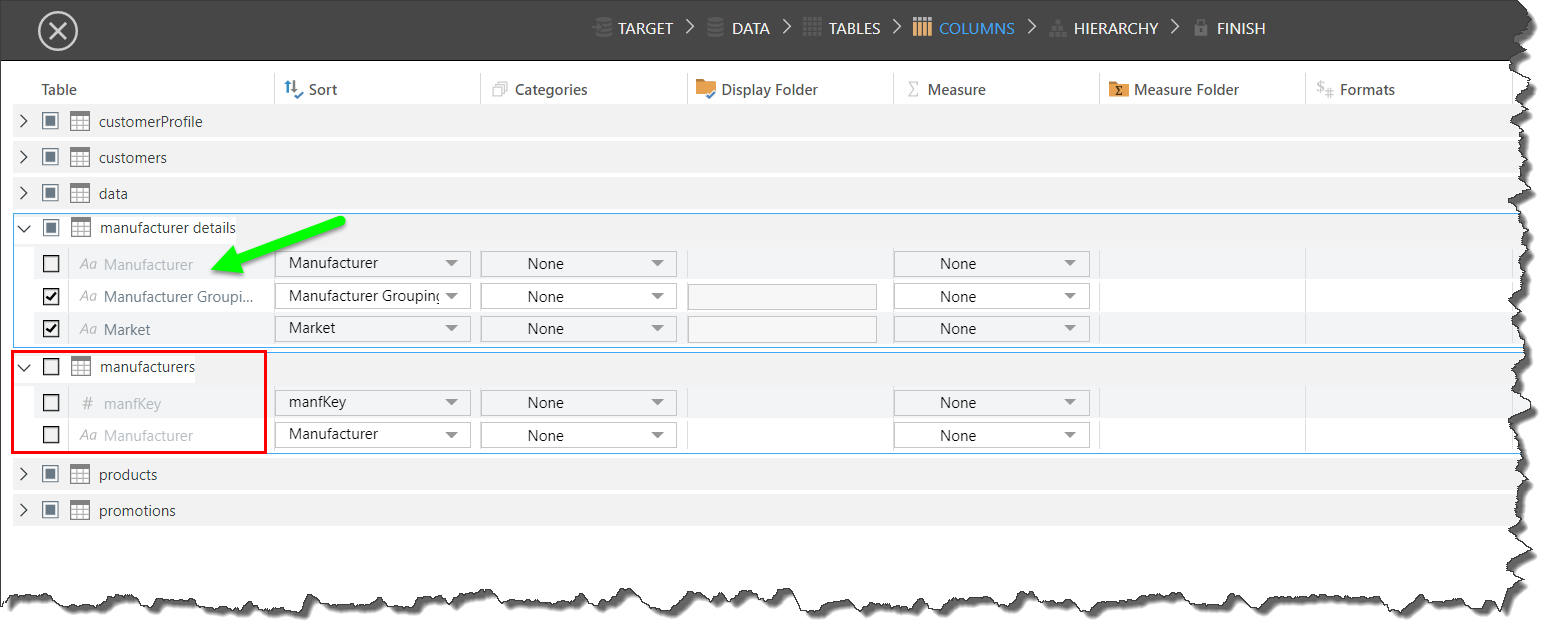Click the circled X close wizard icon
This screenshot has width=1554, height=635.
click(x=58, y=31)
